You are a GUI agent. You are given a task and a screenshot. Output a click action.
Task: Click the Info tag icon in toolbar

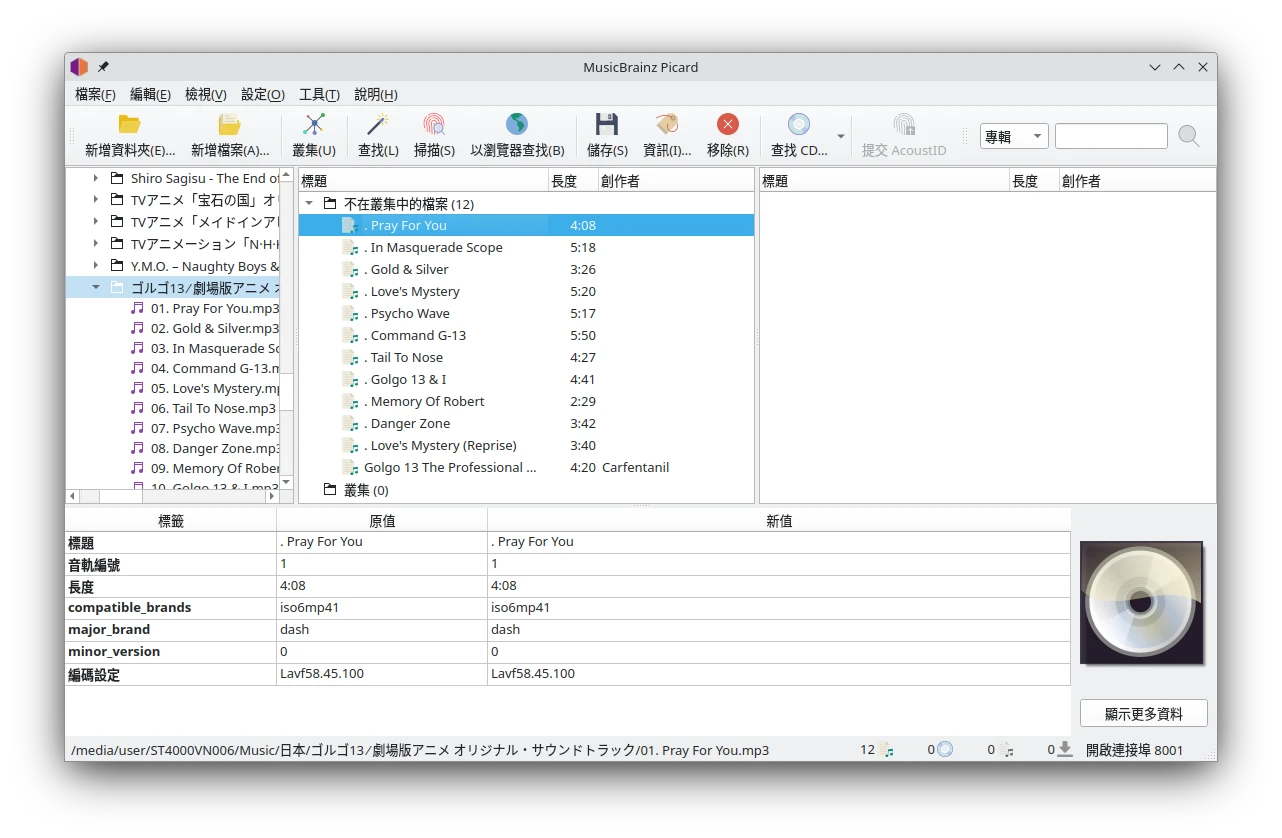pos(667,125)
